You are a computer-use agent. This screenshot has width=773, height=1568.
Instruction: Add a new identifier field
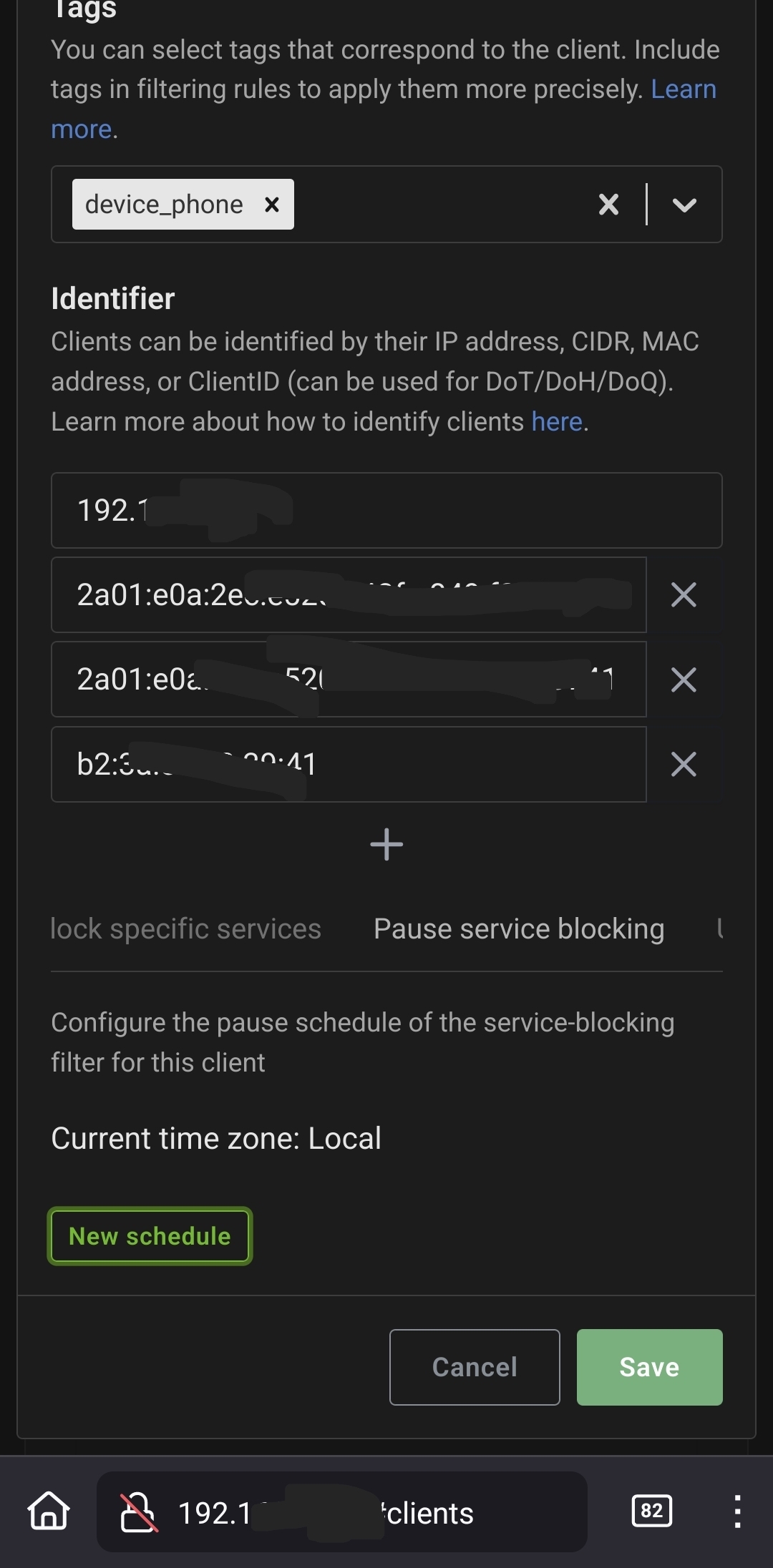pos(386,844)
